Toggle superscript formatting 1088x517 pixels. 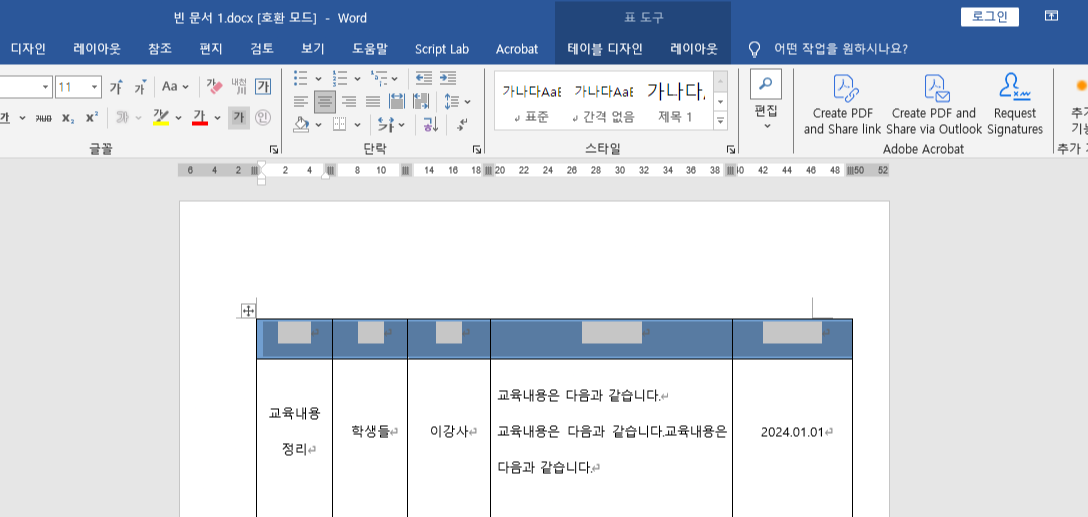point(92,118)
